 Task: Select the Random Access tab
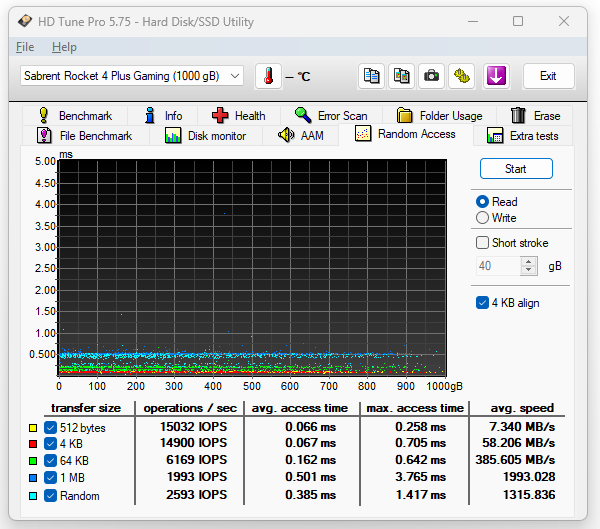[x=406, y=134]
